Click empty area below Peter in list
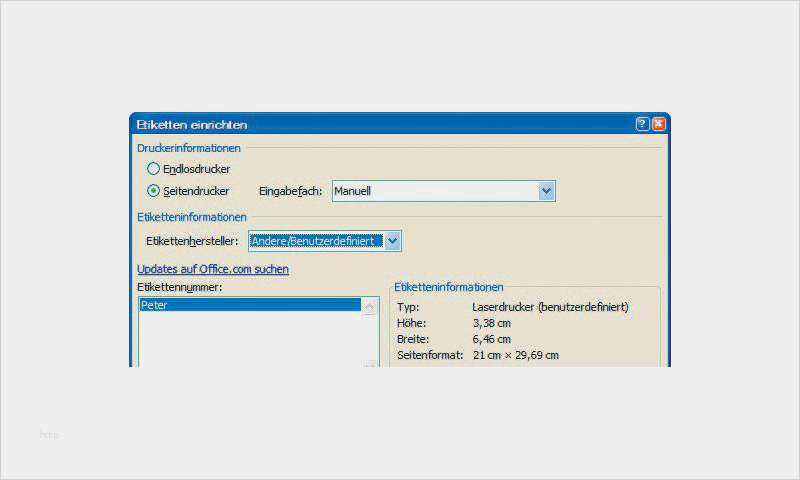Screen dimensions: 800x480 (x=250, y=340)
